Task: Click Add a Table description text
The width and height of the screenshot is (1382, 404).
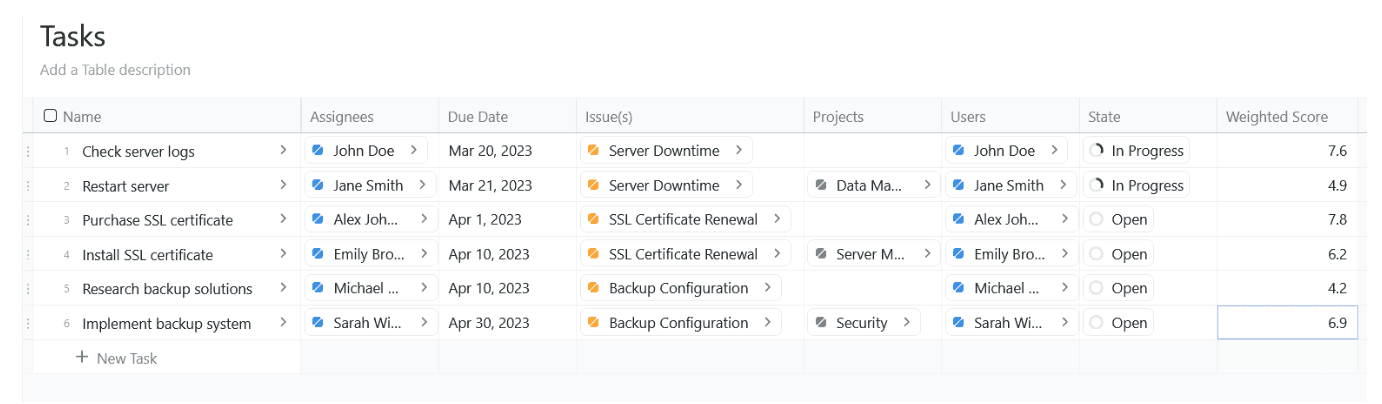Action: [115, 70]
